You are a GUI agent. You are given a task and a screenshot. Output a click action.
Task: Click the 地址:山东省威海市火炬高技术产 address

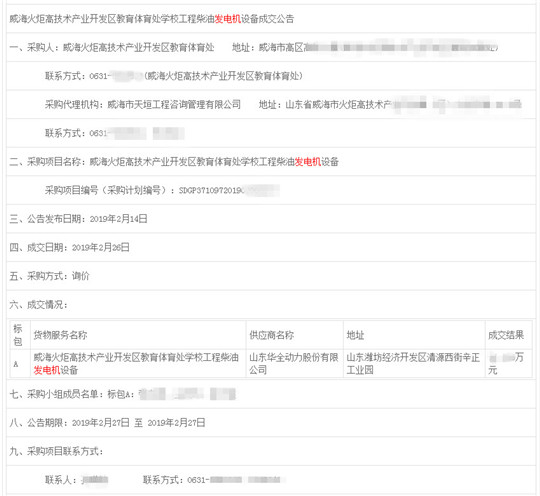(390, 104)
